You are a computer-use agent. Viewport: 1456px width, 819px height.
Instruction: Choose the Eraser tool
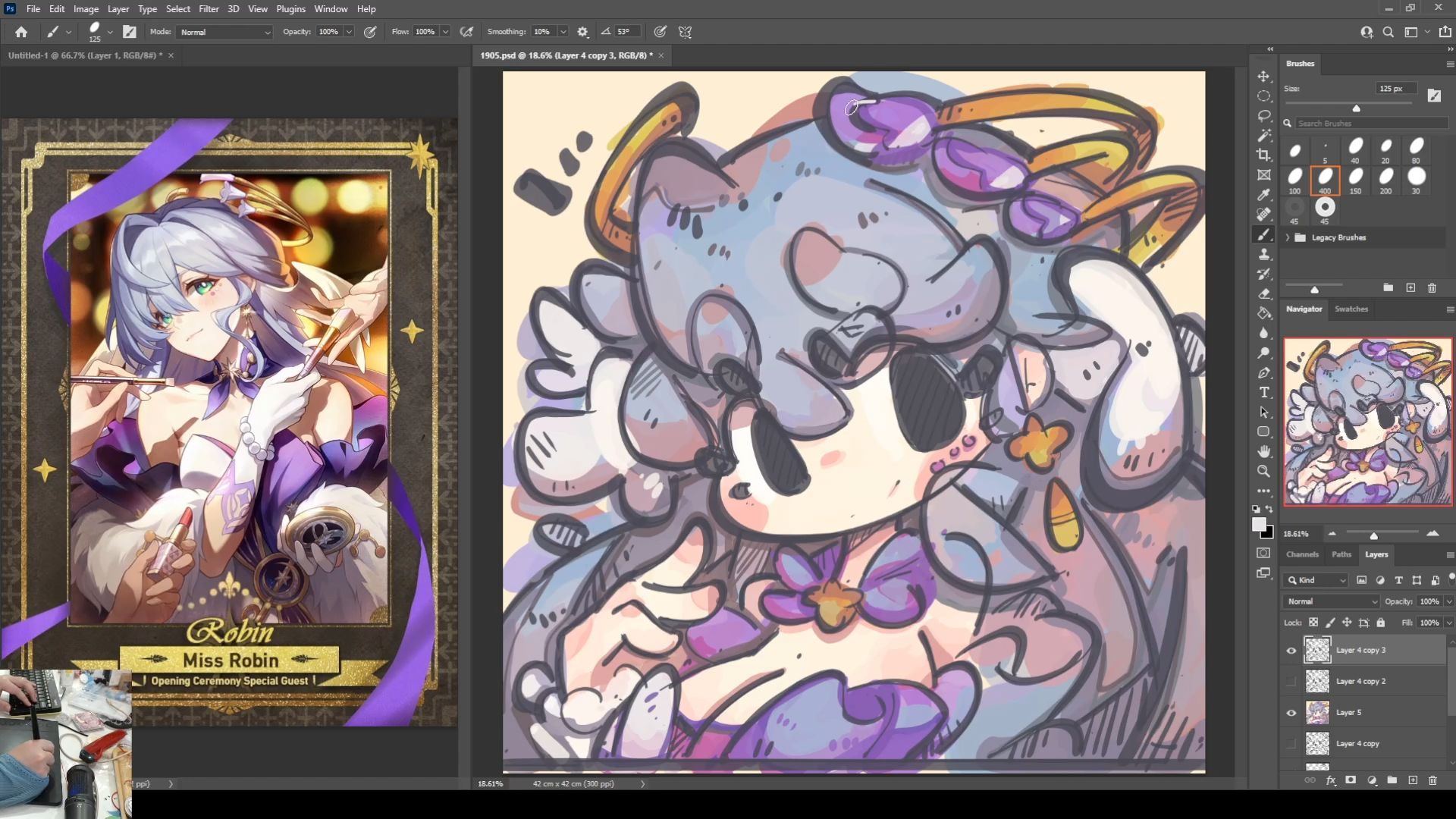[x=1263, y=293]
